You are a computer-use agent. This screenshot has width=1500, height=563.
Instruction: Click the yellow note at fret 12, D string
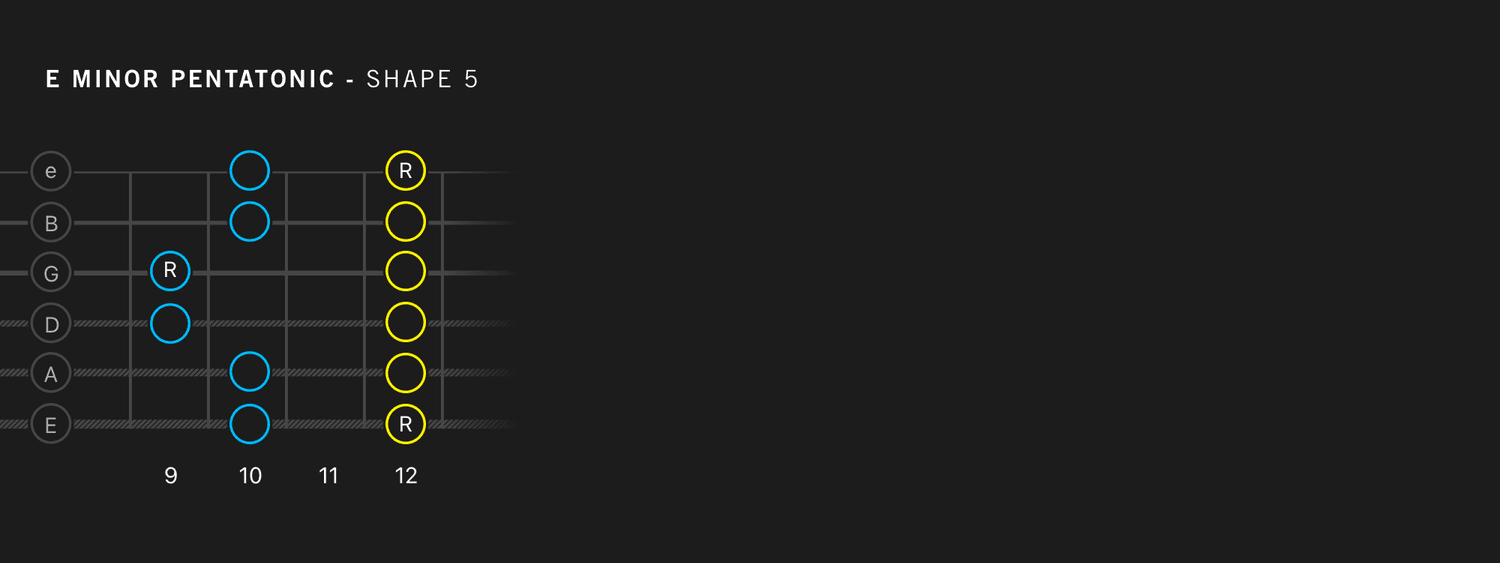[x=406, y=322]
